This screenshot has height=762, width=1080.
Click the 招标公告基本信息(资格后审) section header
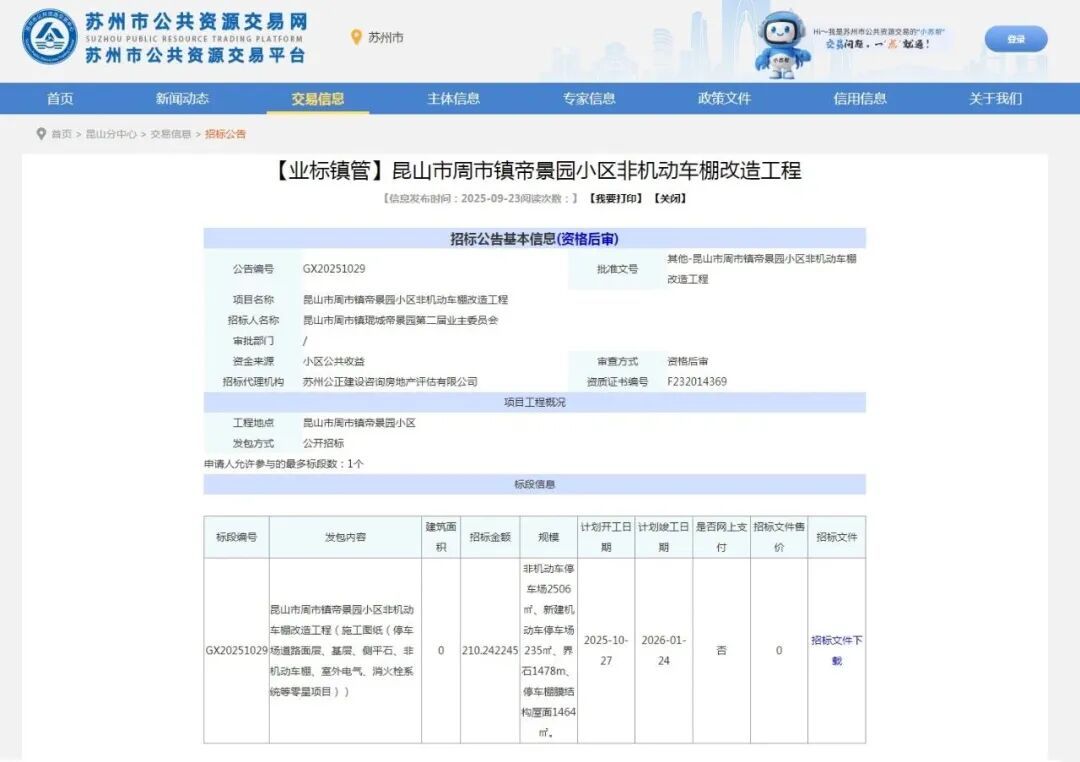click(534, 238)
